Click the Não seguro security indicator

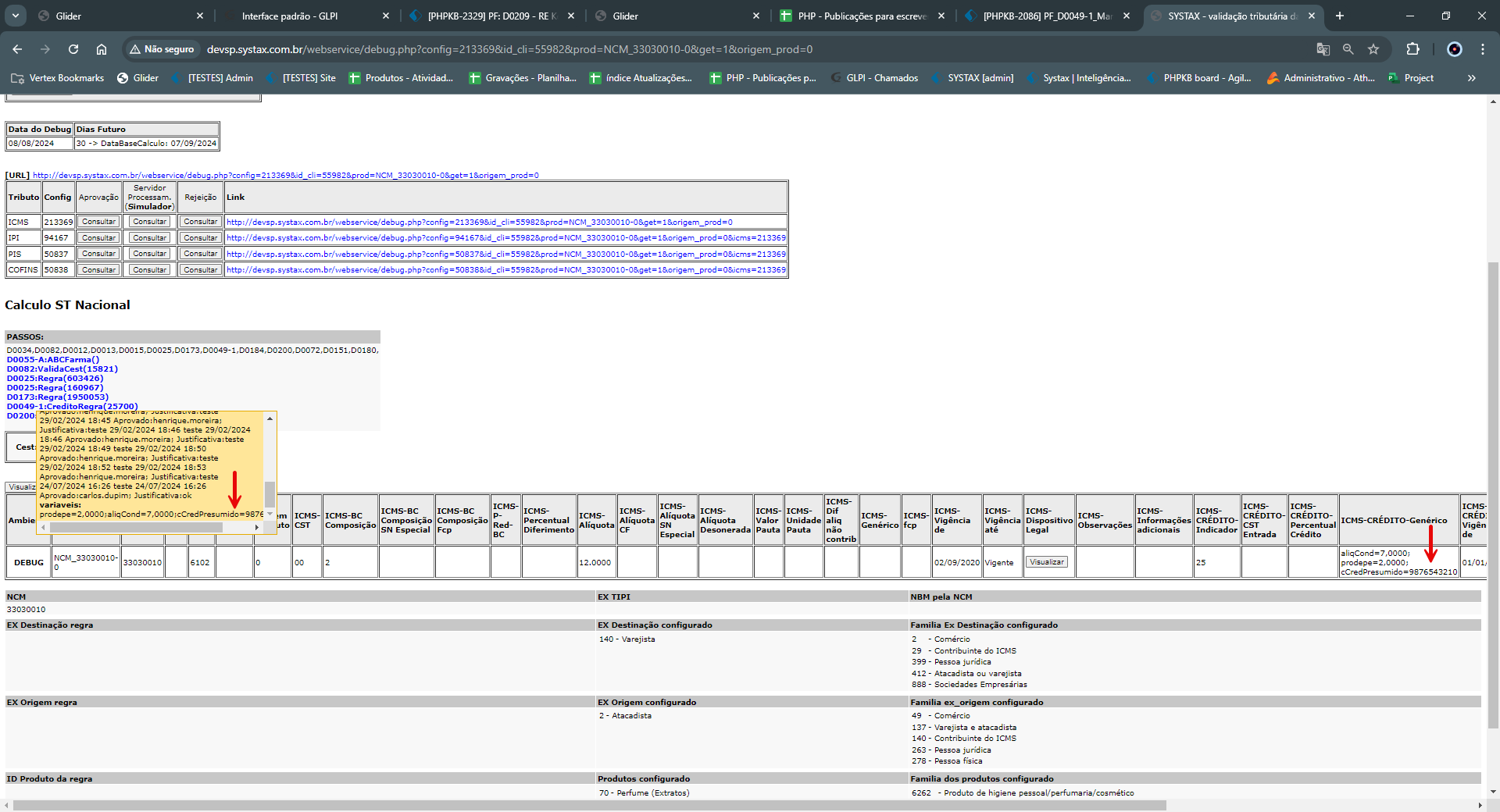tap(162, 49)
